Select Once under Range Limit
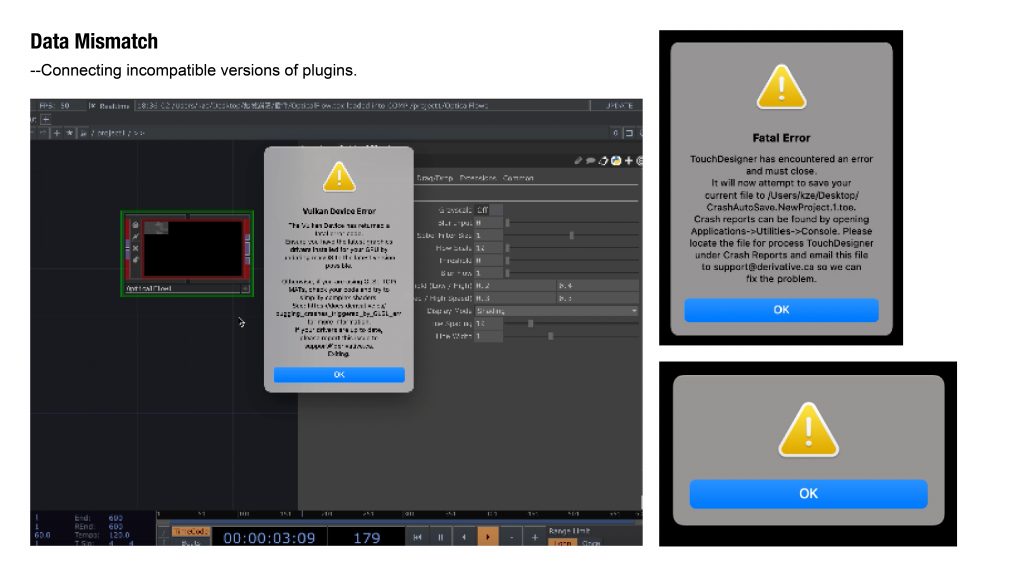 click(590, 543)
